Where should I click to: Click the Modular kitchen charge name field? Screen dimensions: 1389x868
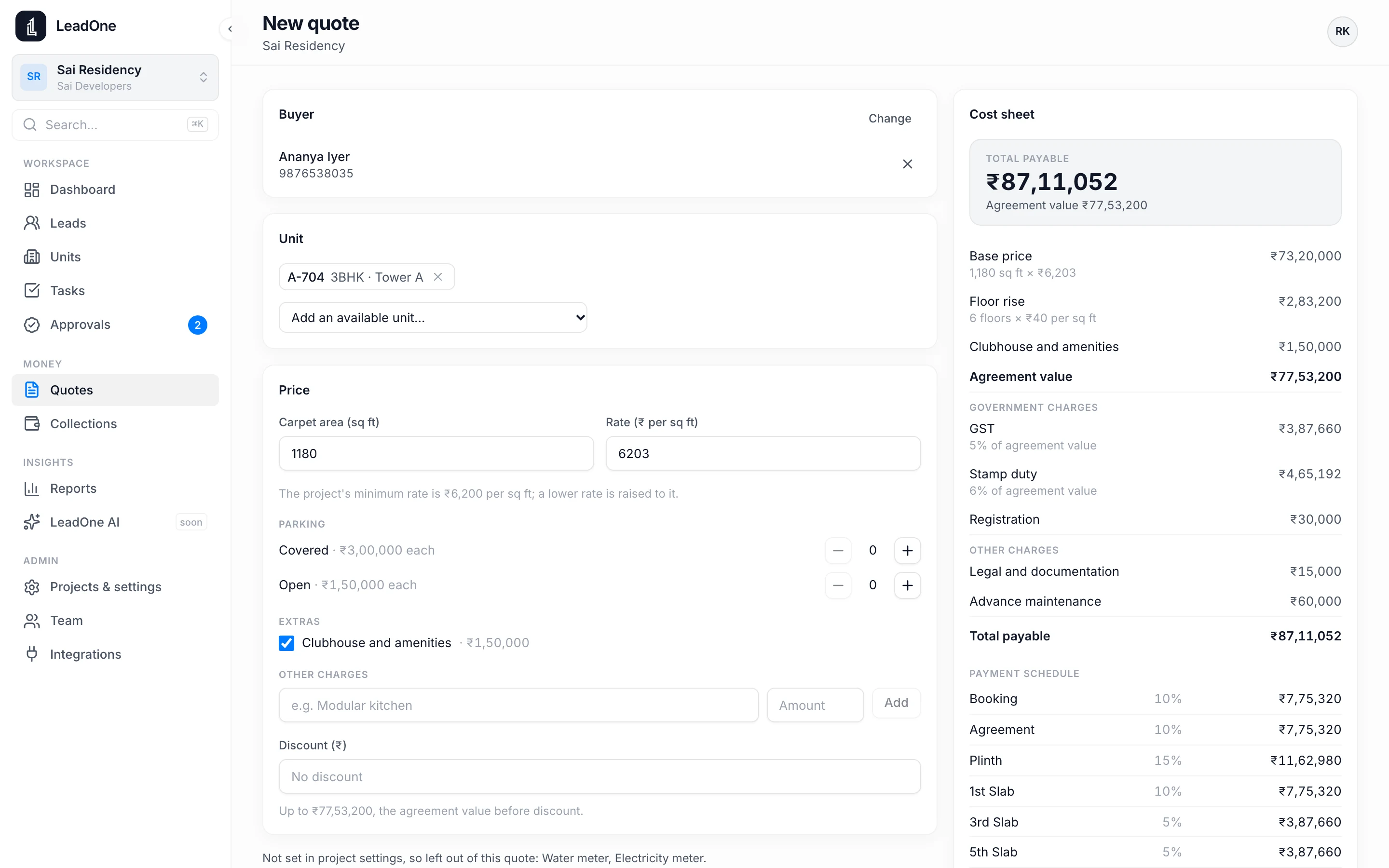coord(518,705)
